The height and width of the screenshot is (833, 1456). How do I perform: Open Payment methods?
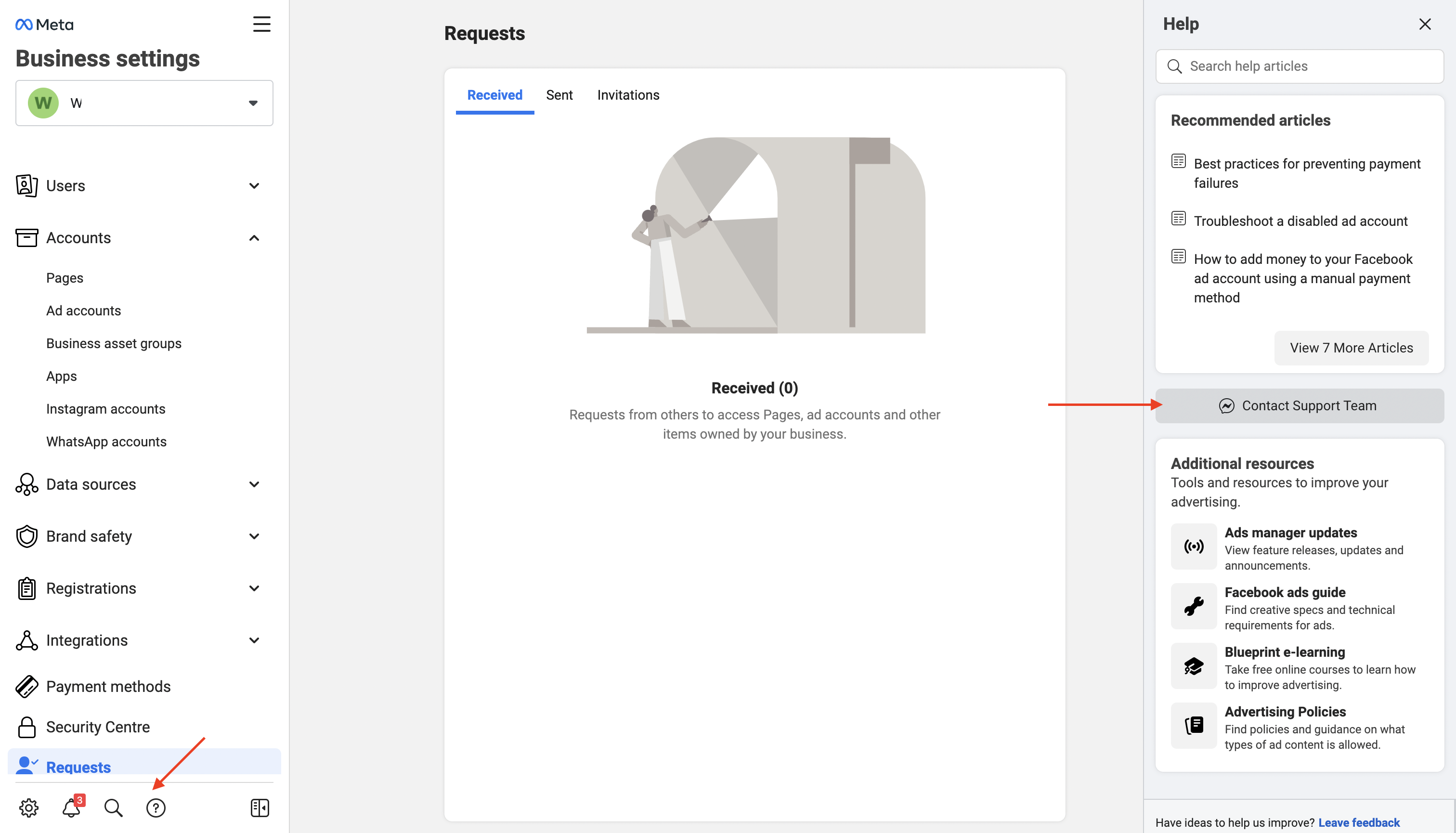coord(109,687)
